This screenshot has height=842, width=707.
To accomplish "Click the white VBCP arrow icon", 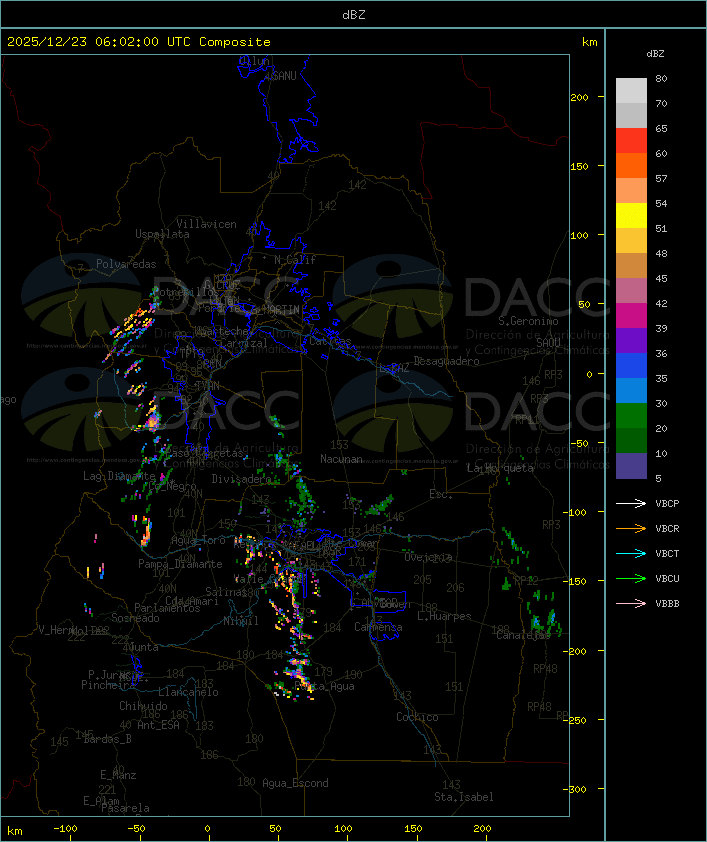I will [x=631, y=503].
